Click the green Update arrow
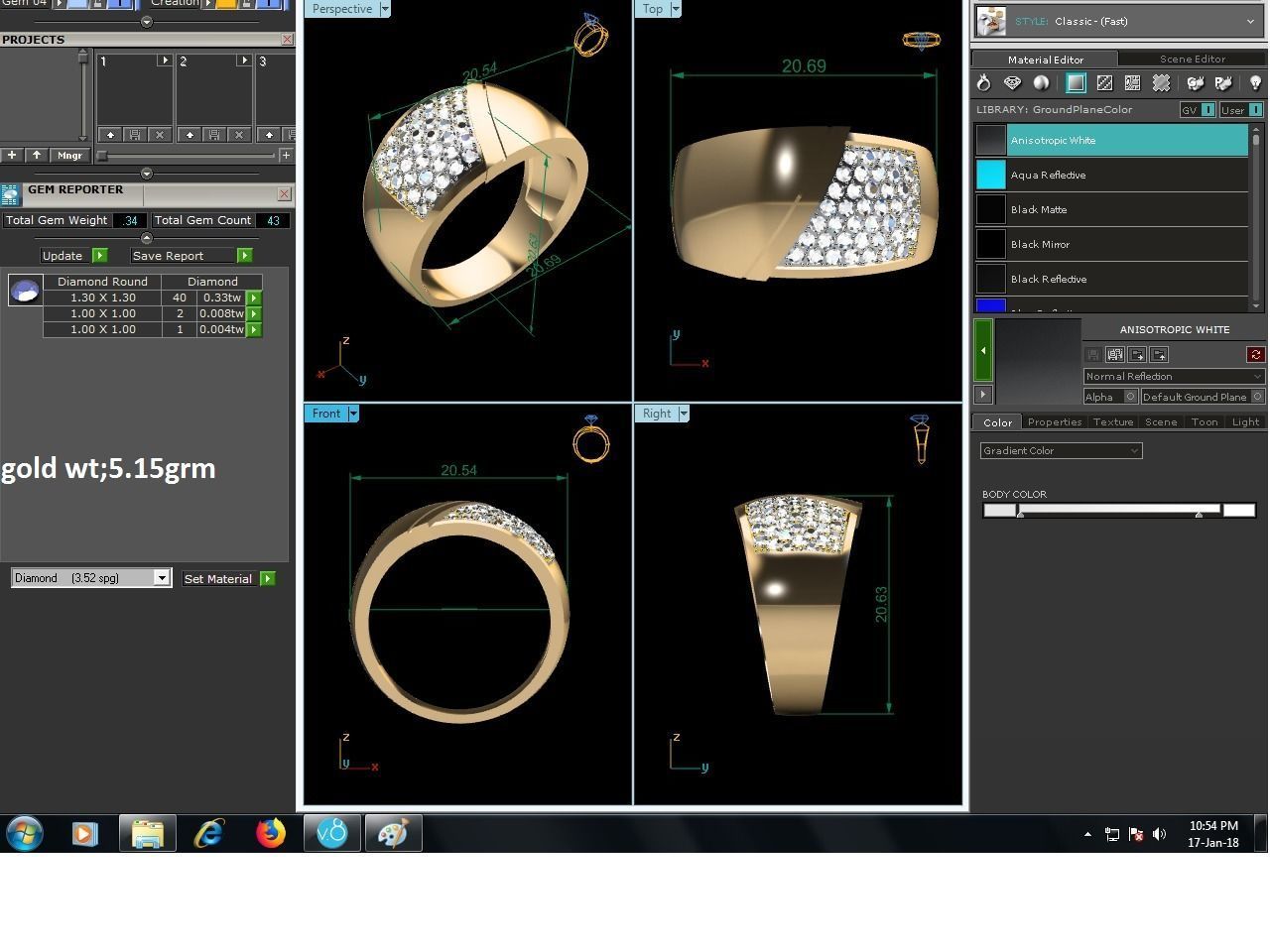Viewport: 1270px width, 952px height. pyautogui.click(x=99, y=256)
